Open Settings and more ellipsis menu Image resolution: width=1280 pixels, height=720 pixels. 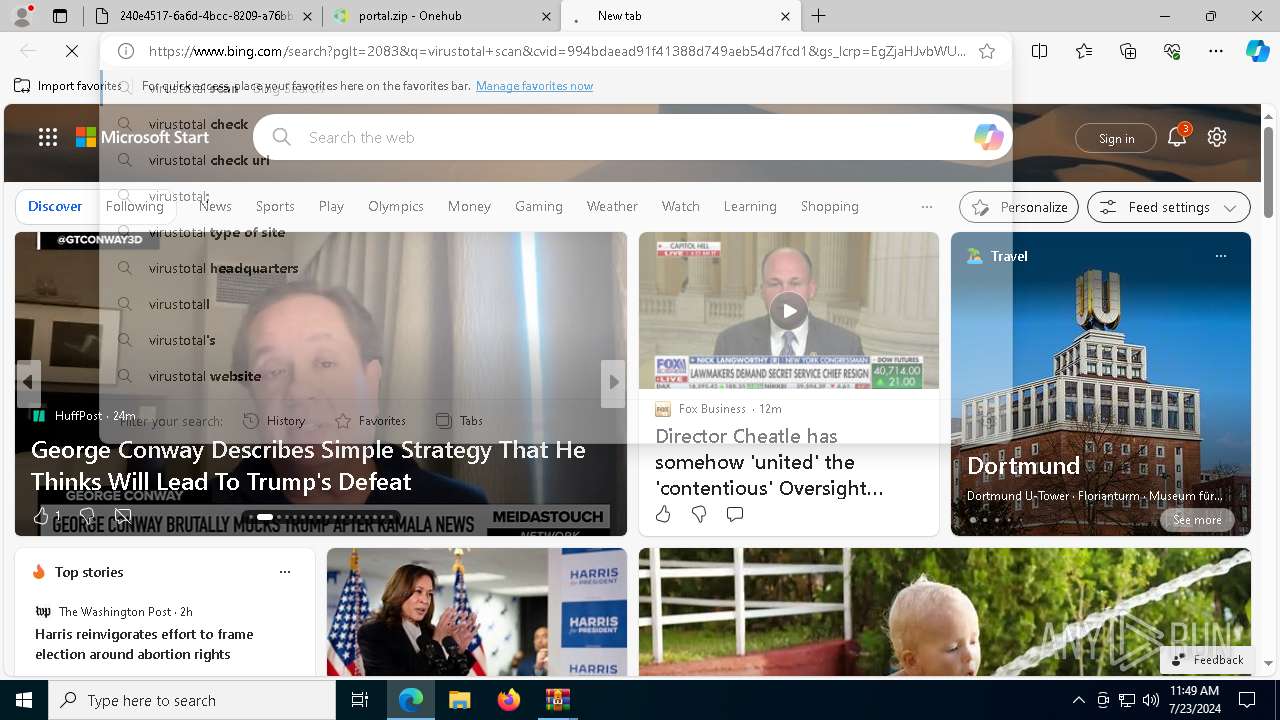click(x=1216, y=51)
